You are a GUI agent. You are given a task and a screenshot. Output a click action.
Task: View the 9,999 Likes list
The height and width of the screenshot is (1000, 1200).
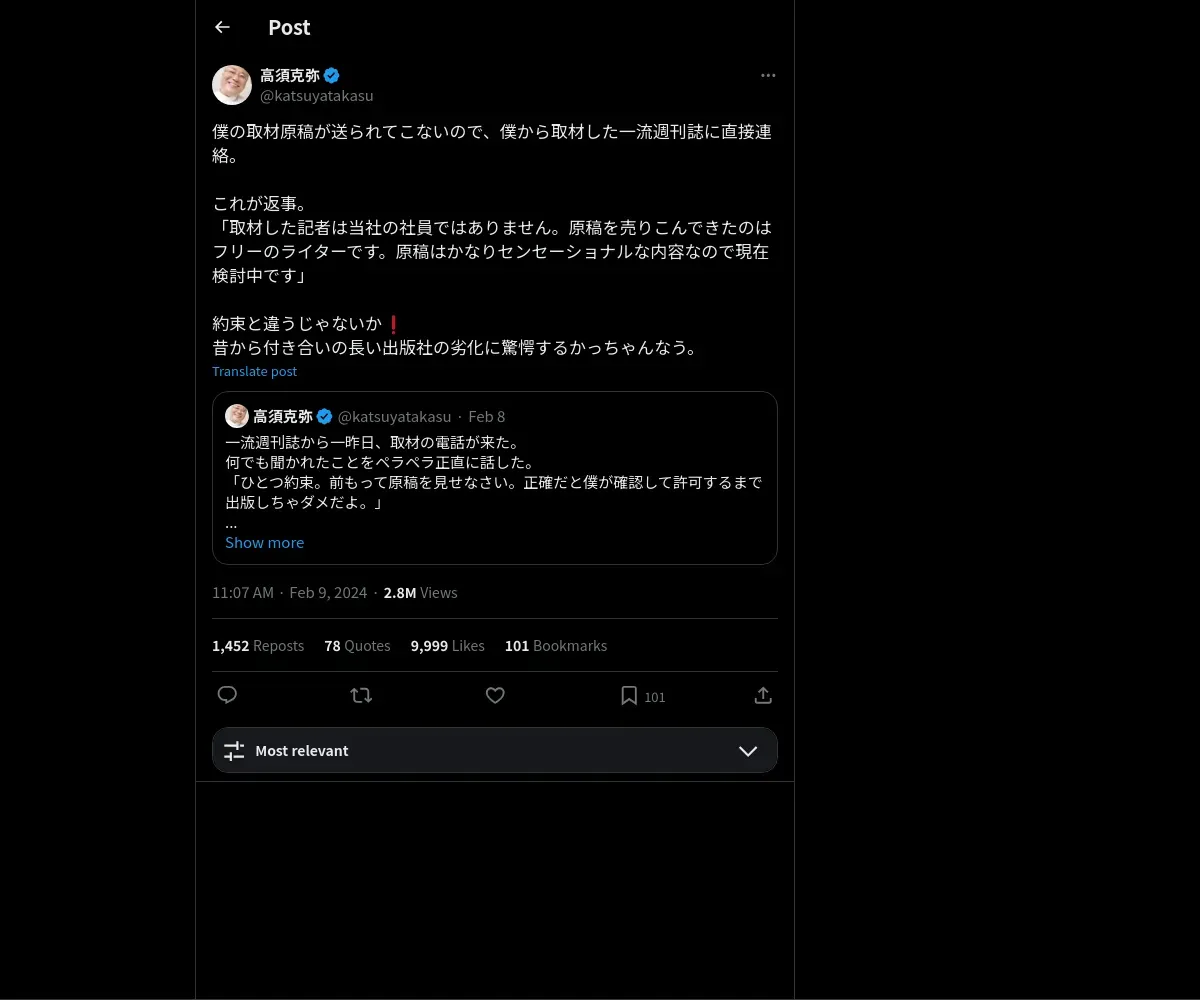[447, 646]
